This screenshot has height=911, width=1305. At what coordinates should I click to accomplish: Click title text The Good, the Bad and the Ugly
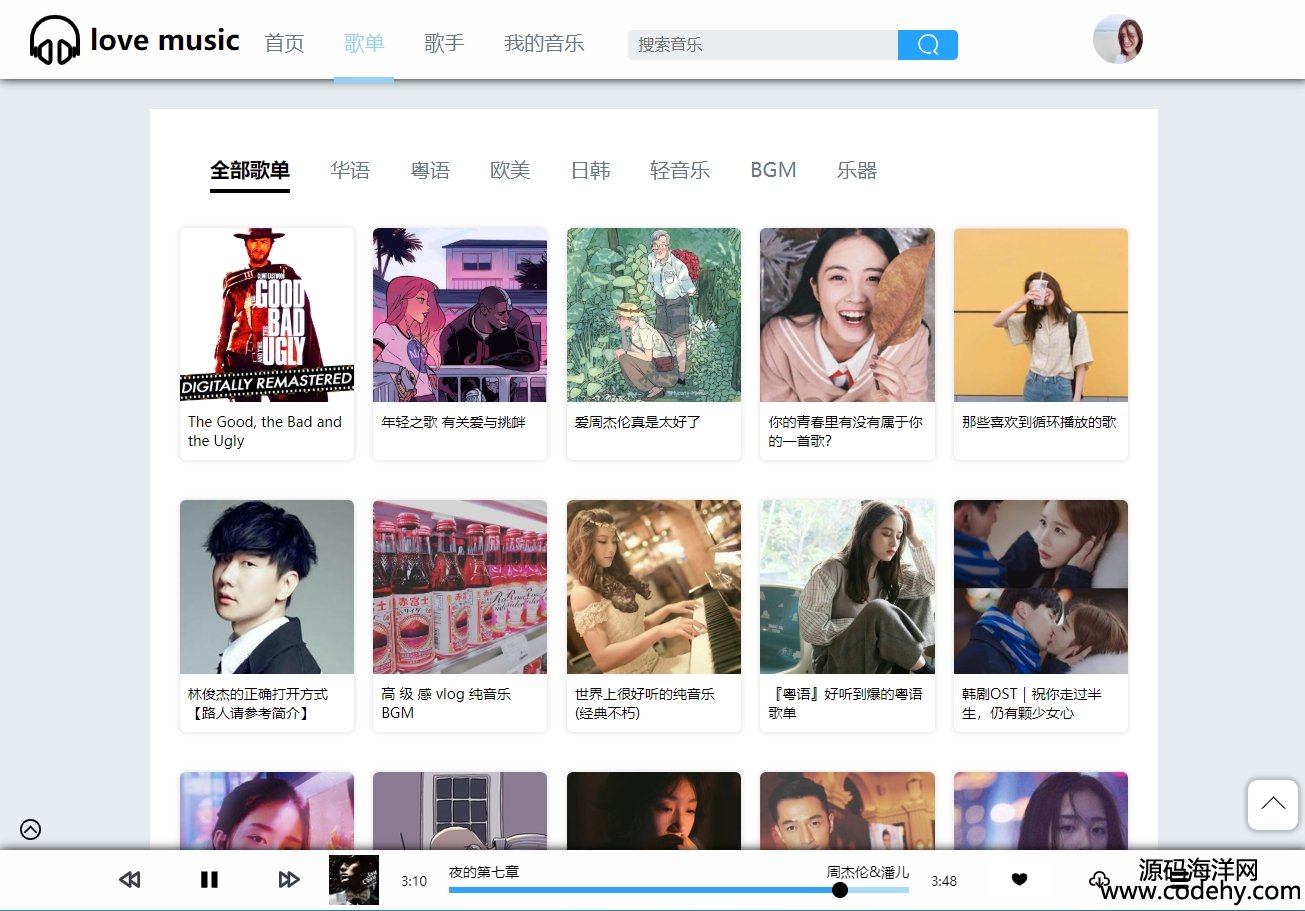point(265,431)
